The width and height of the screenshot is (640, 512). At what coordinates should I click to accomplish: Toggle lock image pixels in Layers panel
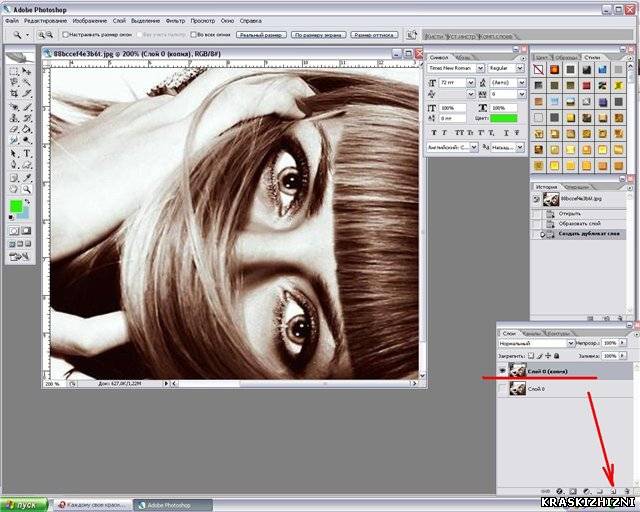(x=540, y=356)
